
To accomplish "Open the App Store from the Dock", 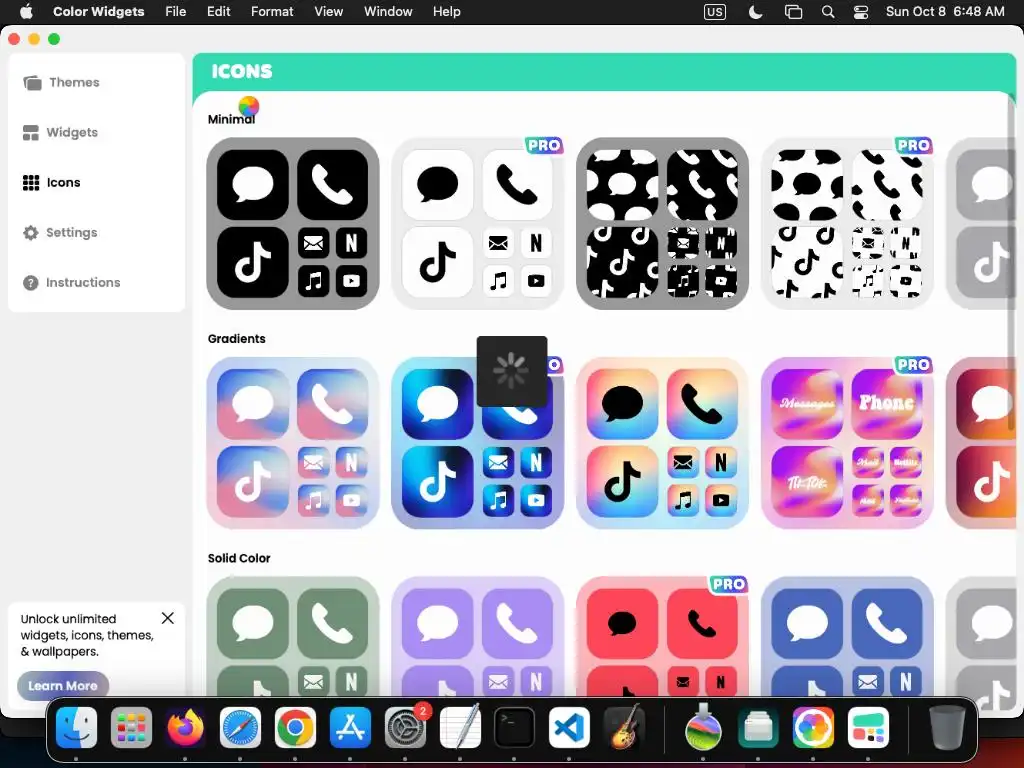I will point(350,728).
